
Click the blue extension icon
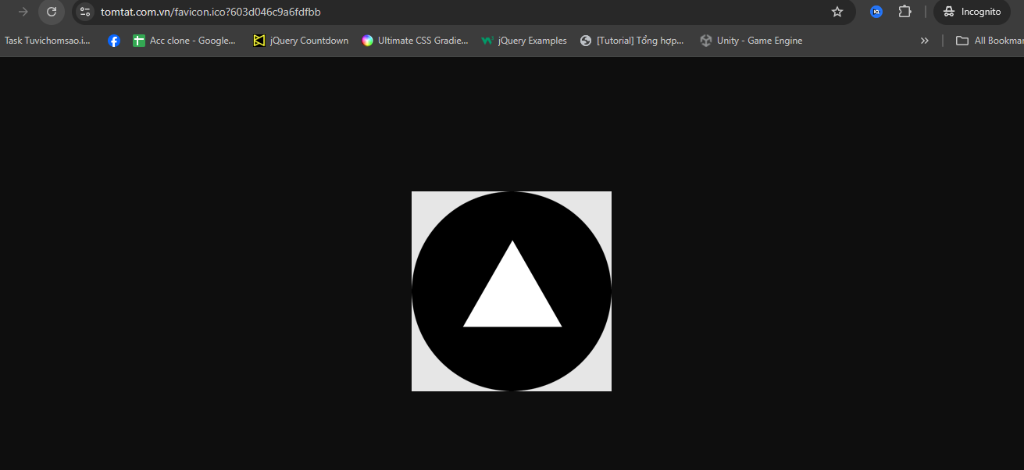[876, 12]
